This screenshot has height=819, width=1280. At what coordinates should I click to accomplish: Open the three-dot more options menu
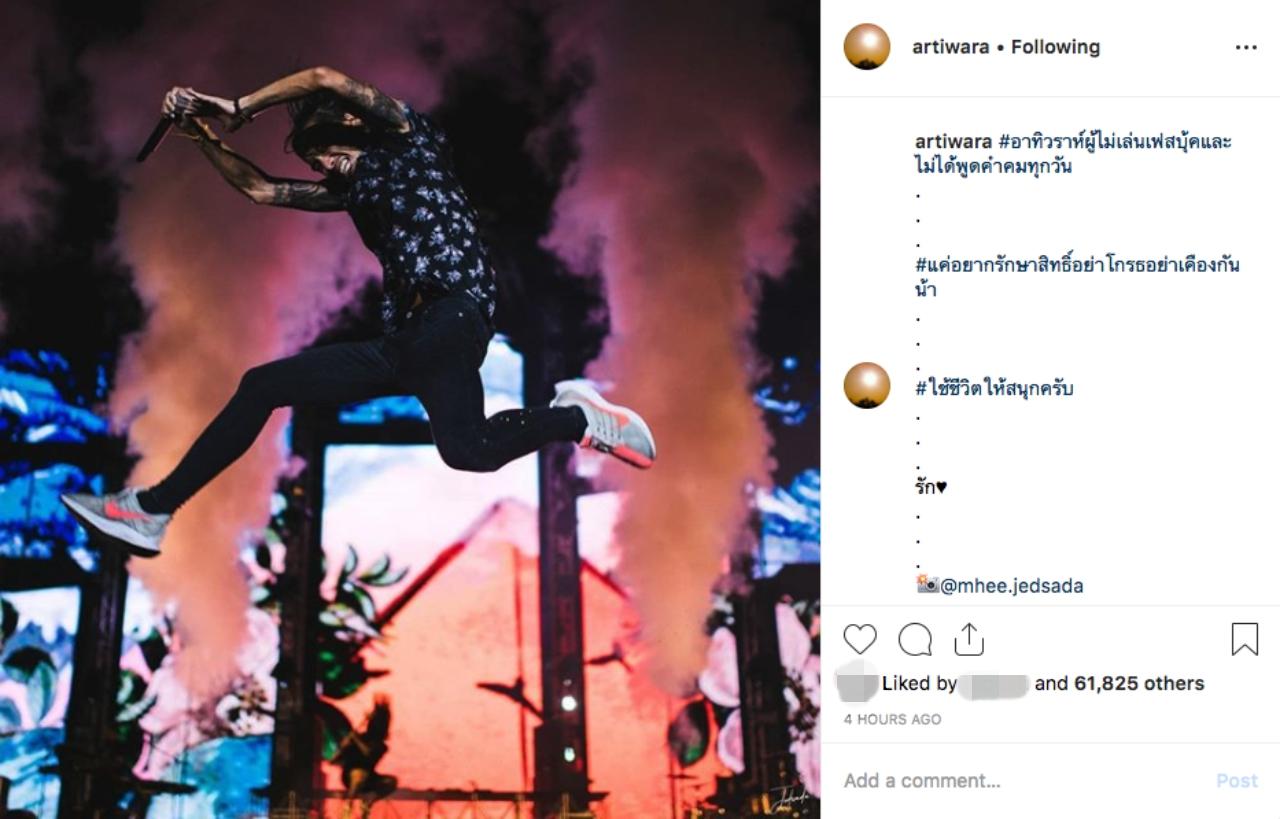1246,47
